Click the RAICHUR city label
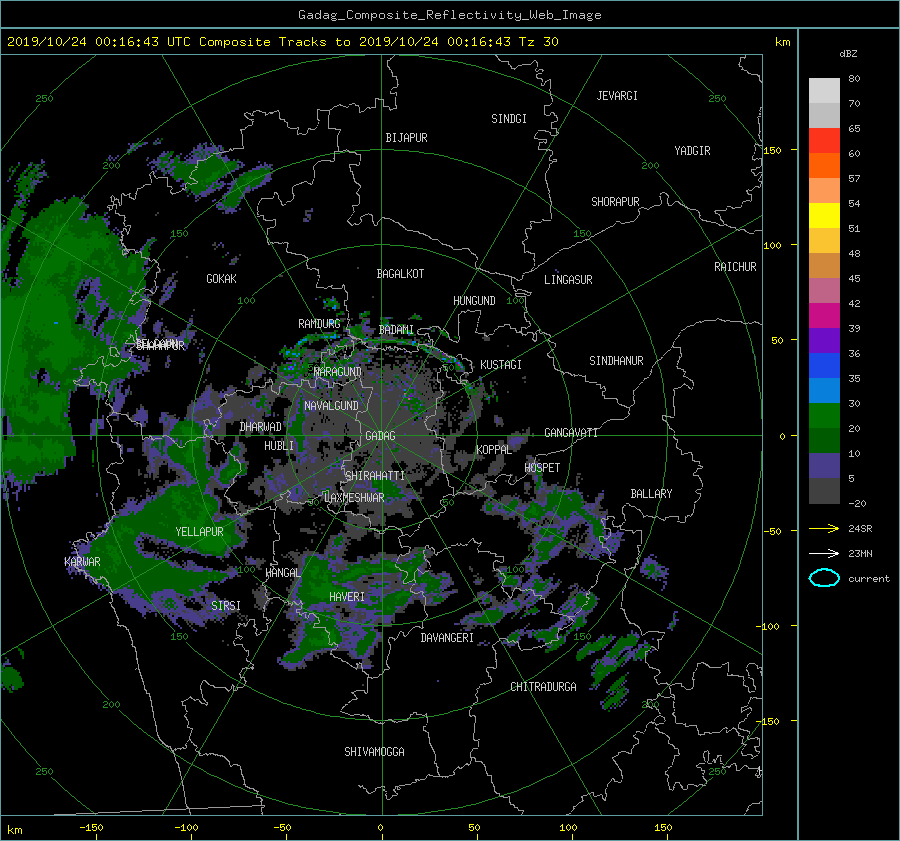The width and height of the screenshot is (900, 841). pos(735,267)
